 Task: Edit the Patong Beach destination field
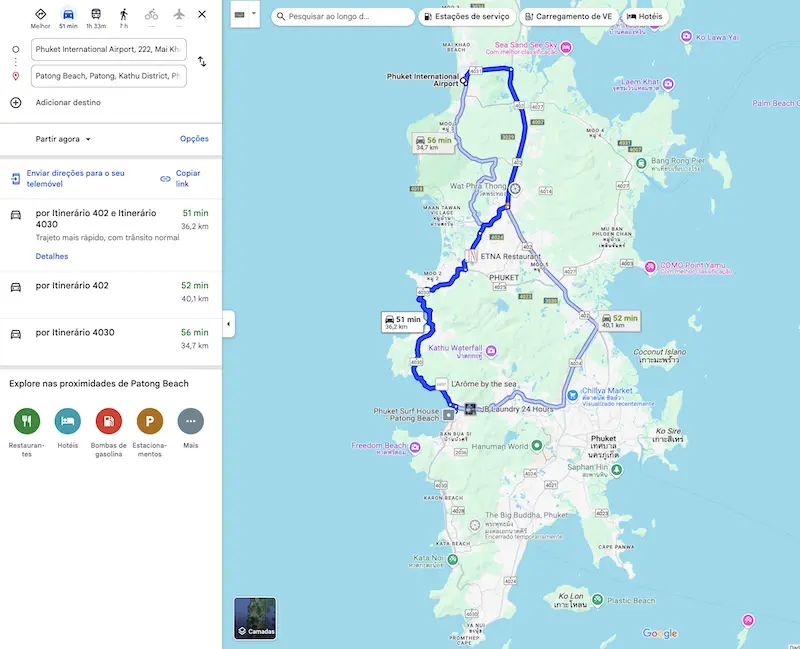tap(109, 76)
